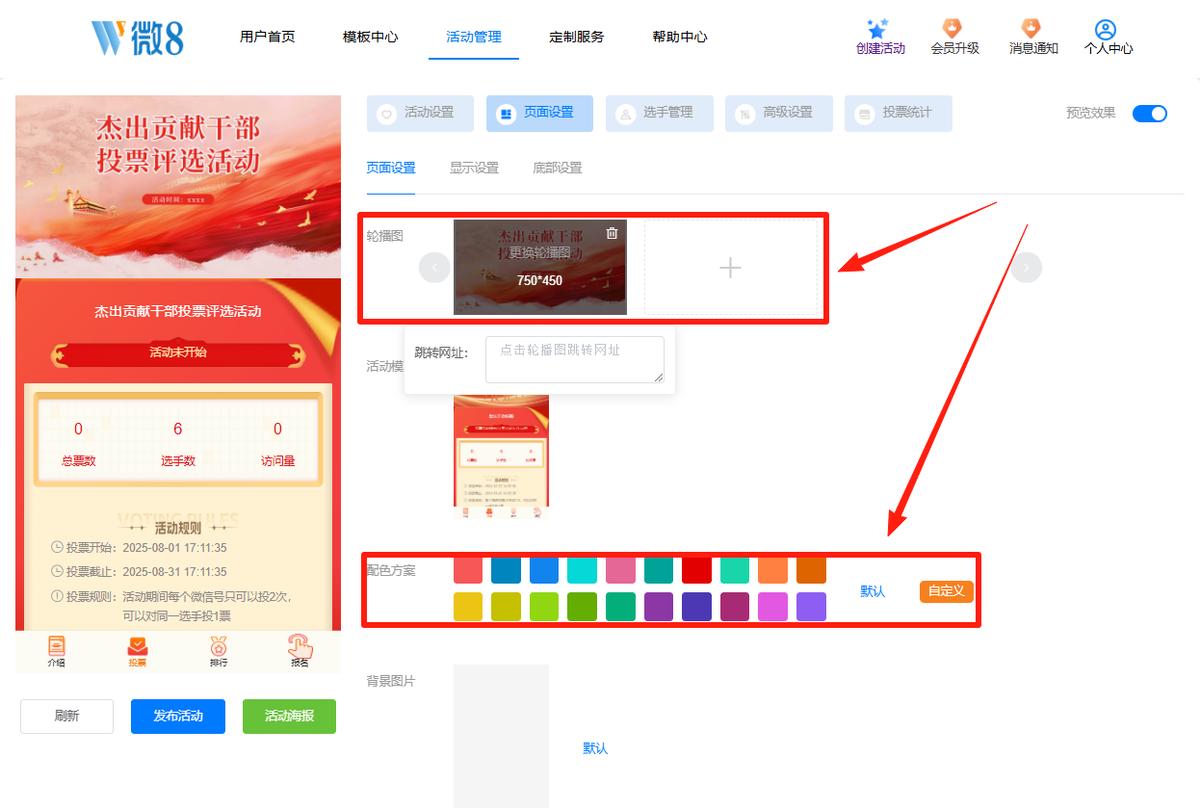Click the 更换轮播图 carousel thumbnail
Screen dimensions: 1200x808
[x=540, y=267]
